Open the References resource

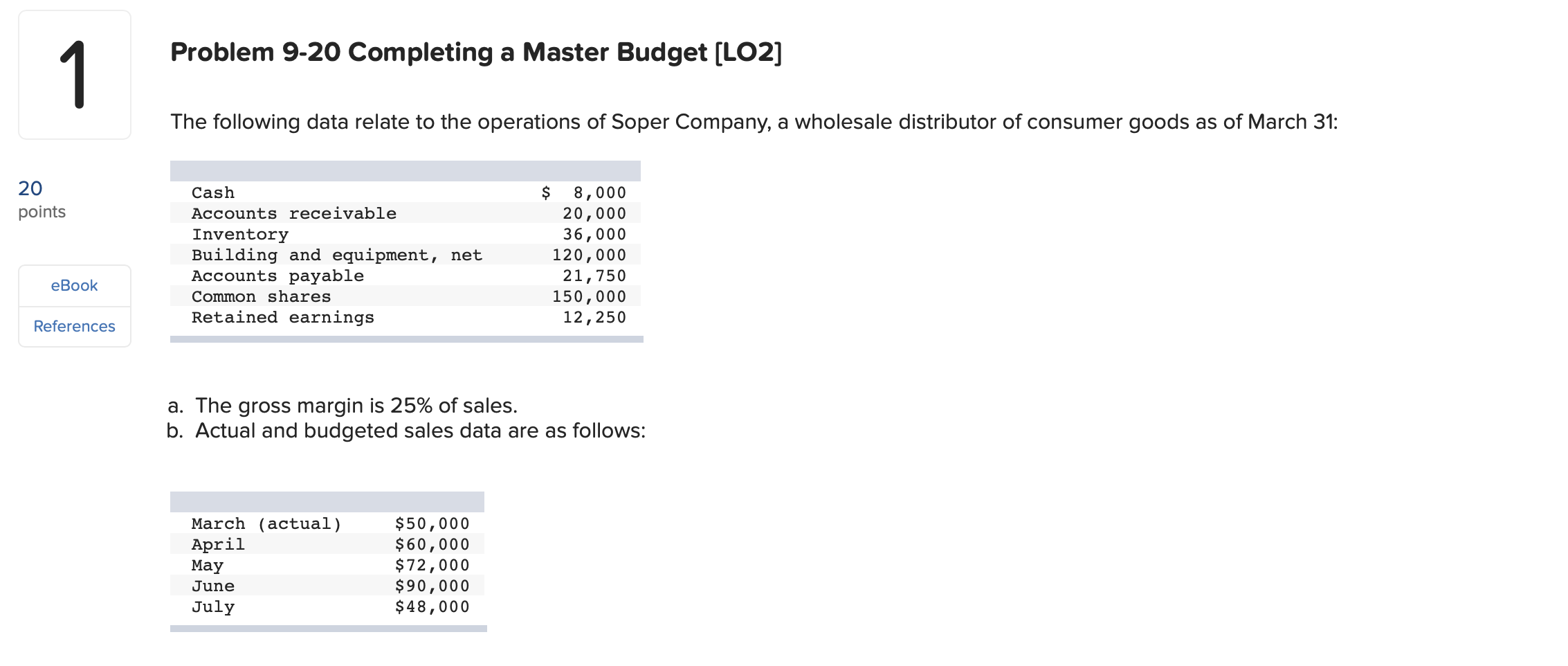(73, 326)
